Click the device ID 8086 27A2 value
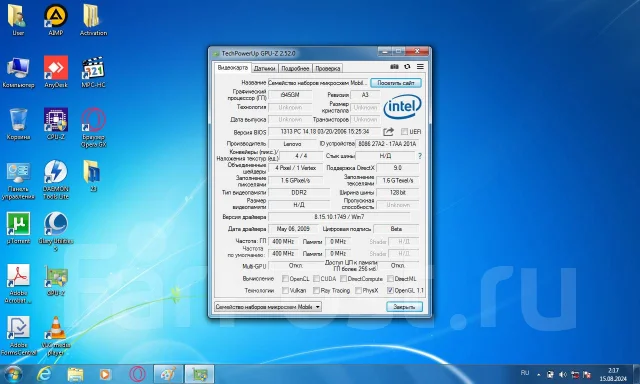This screenshot has height=384, width=640. click(387, 144)
